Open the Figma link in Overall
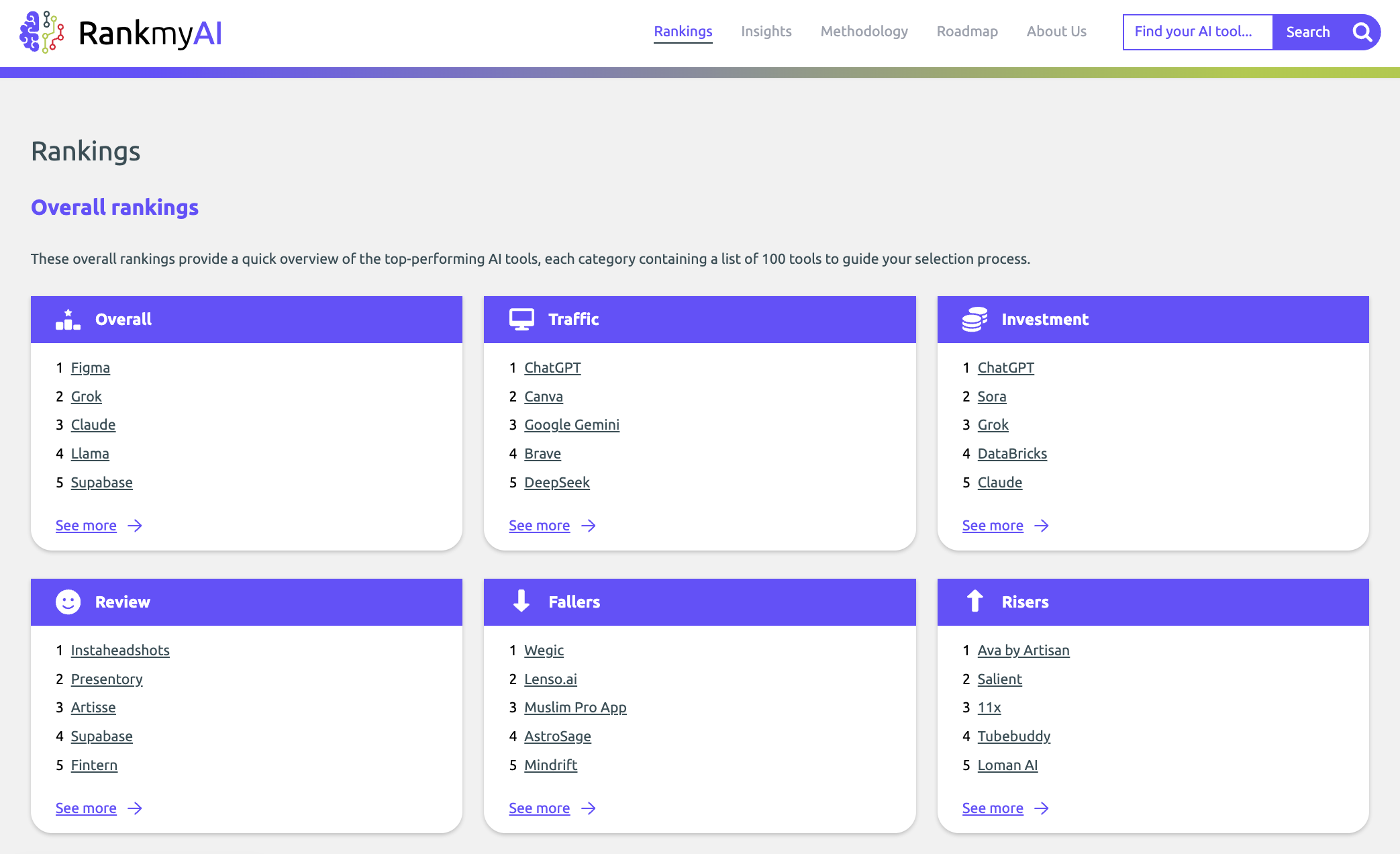 pos(90,368)
